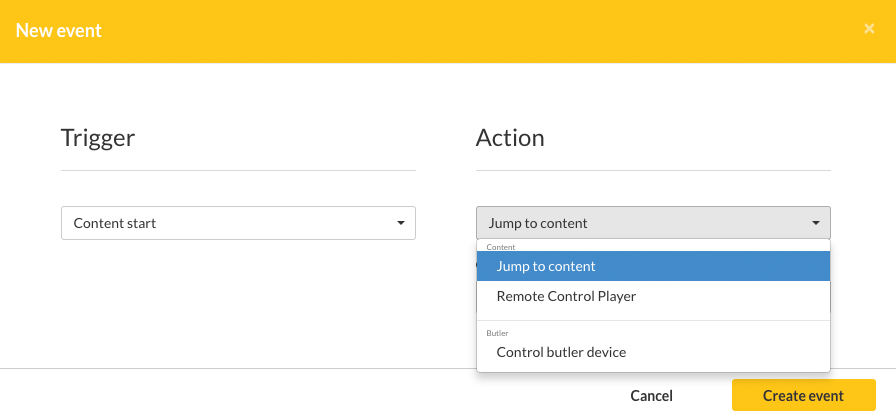Close the New event dialog
The width and height of the screenshot is (896, 419).
pos(869,29)
